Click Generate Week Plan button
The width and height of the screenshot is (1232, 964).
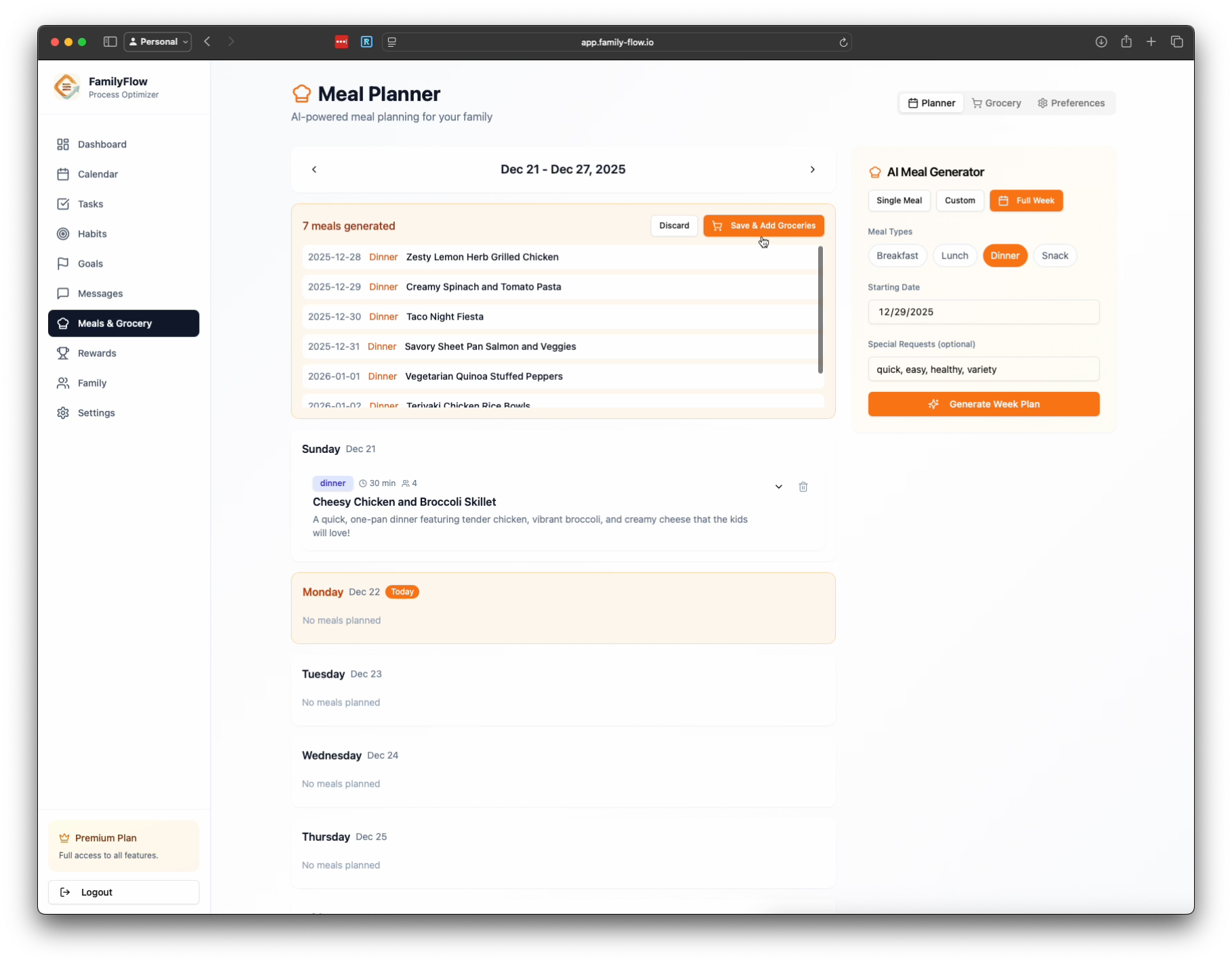[x=983, y=404]
